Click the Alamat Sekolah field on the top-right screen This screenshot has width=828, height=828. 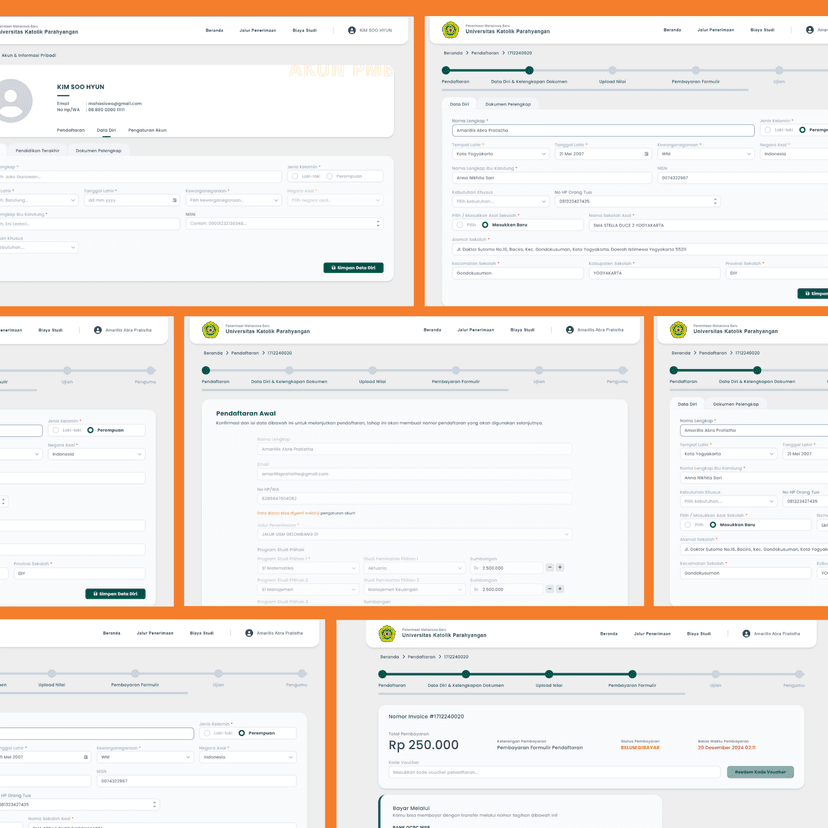coord(640,249)
